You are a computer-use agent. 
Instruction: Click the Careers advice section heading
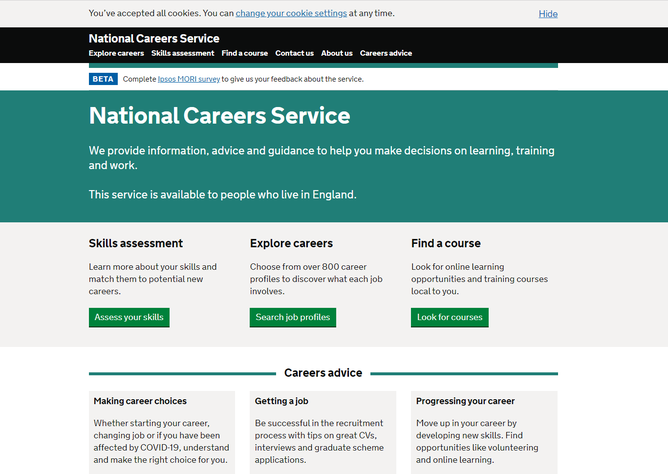324,373
